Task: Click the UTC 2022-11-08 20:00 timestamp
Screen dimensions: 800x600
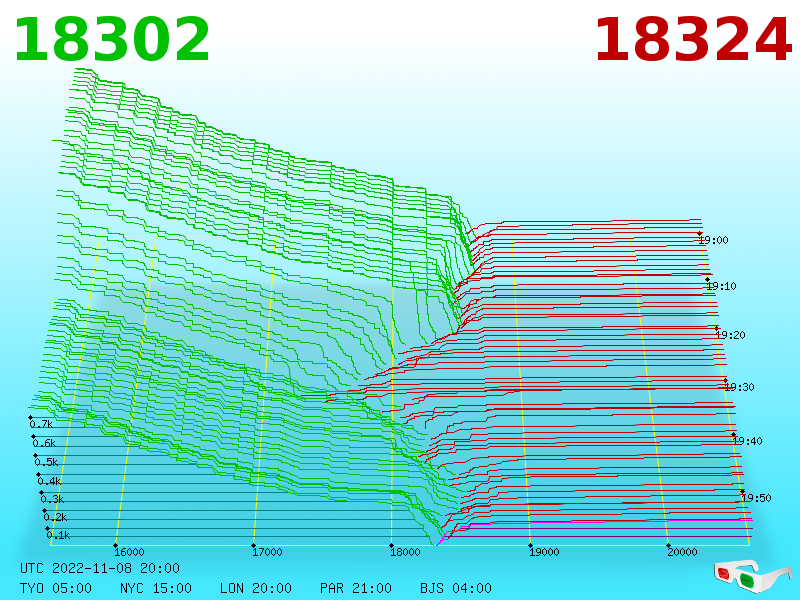Action: (x=100, y=568)
